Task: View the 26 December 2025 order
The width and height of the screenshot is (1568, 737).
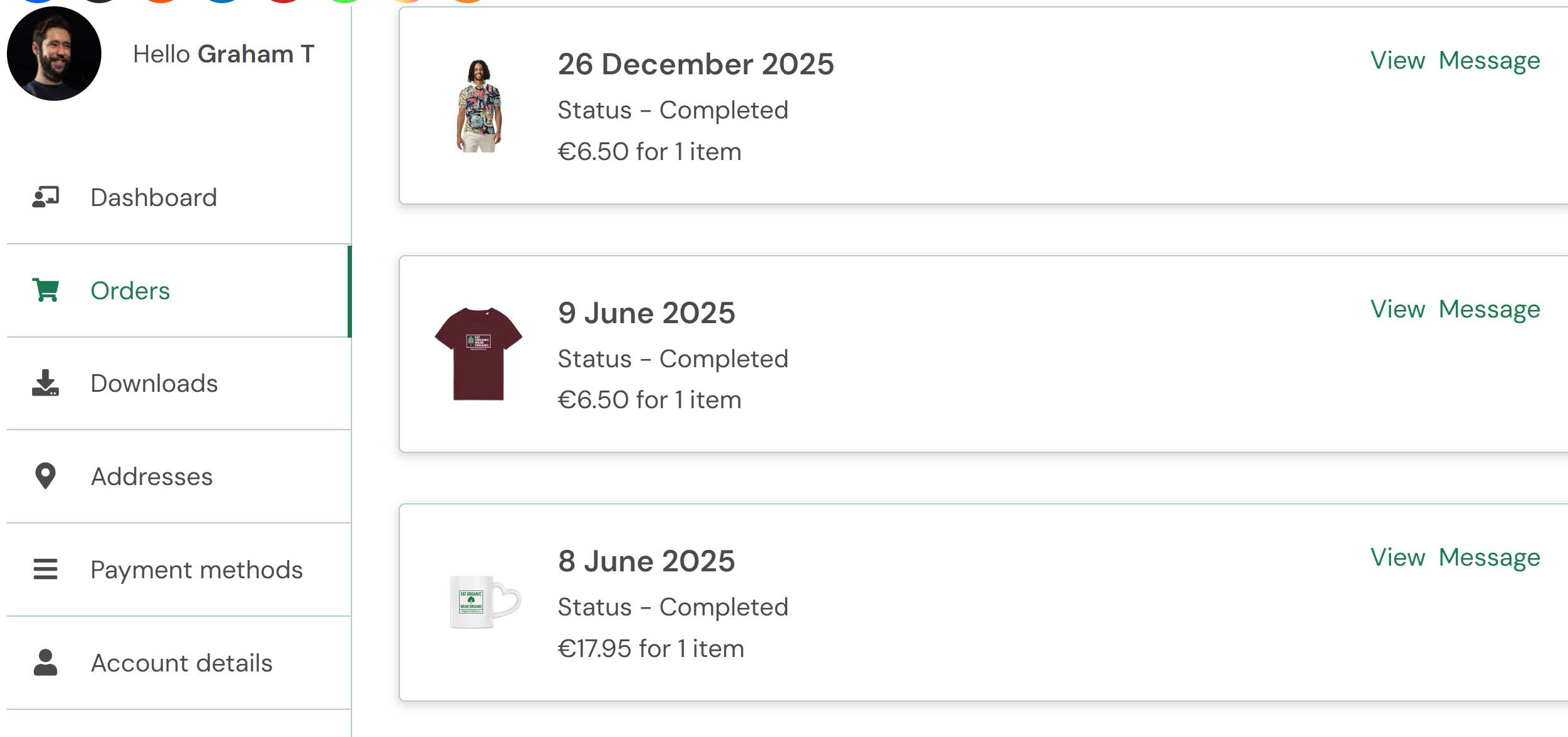Action: 1397,60
